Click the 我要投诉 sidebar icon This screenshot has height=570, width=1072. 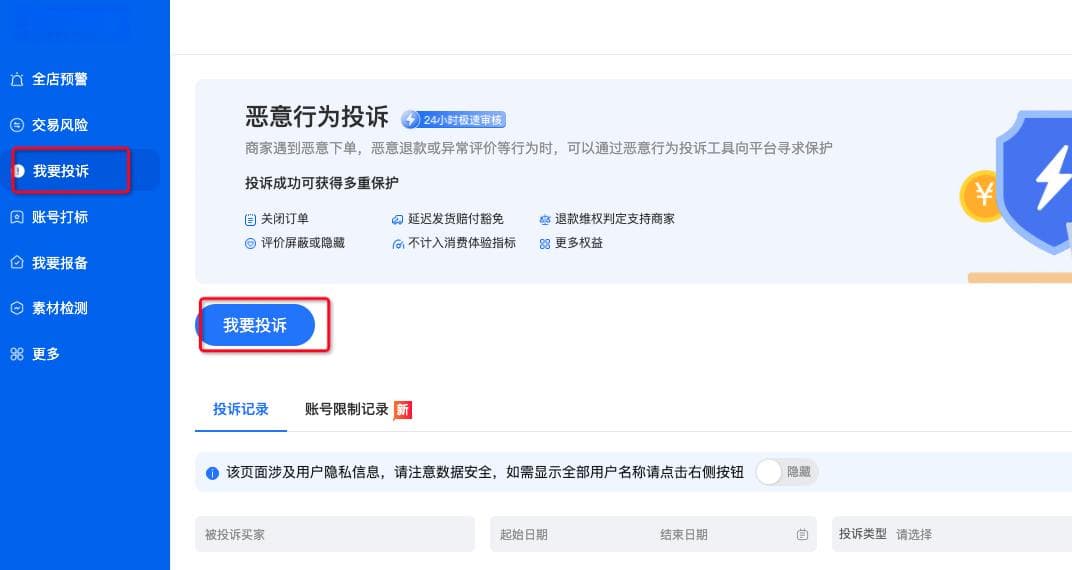19,171
